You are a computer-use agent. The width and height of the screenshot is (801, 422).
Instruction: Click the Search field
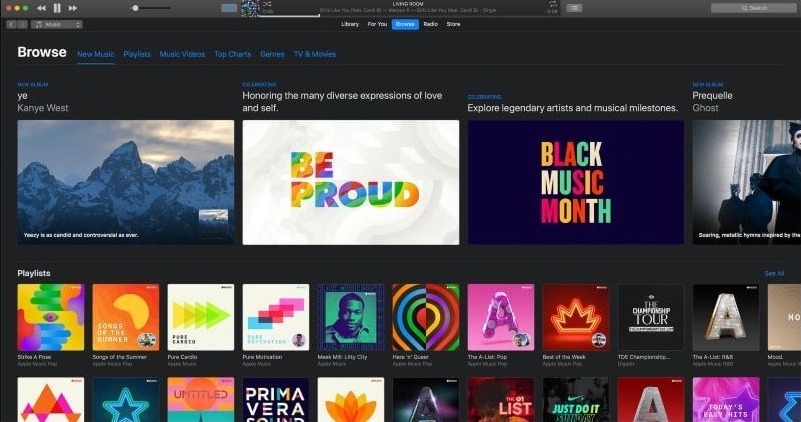754,8
